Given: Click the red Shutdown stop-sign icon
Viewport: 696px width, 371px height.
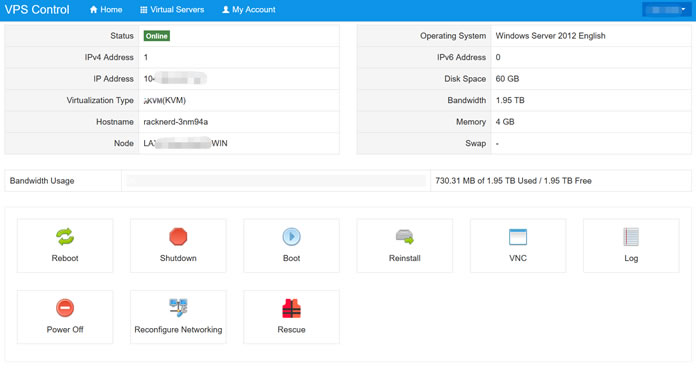Looking at the screenshot, I should point(178,237).
